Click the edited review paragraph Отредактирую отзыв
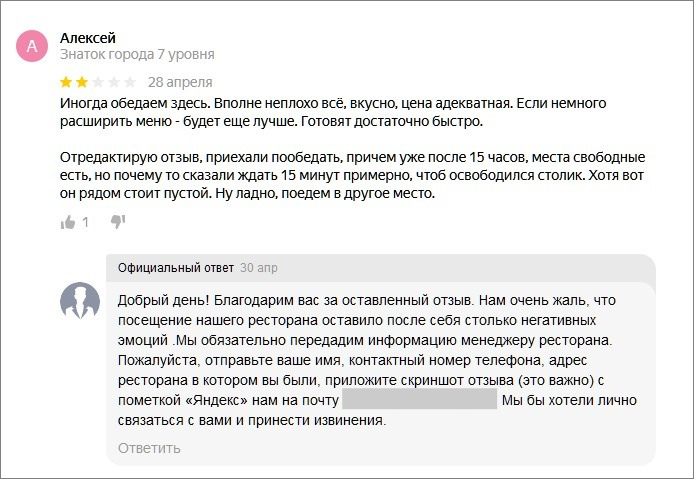Image resolution: width=694 pixels, height=479 pixels. pyautogui.click(x=352, y=175)
